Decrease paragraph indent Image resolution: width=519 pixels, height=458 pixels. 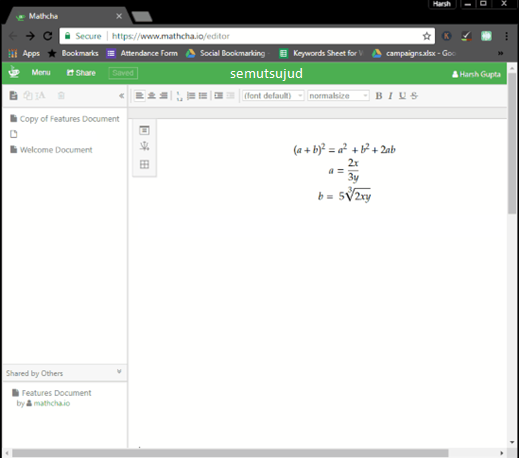click(230, 96)
